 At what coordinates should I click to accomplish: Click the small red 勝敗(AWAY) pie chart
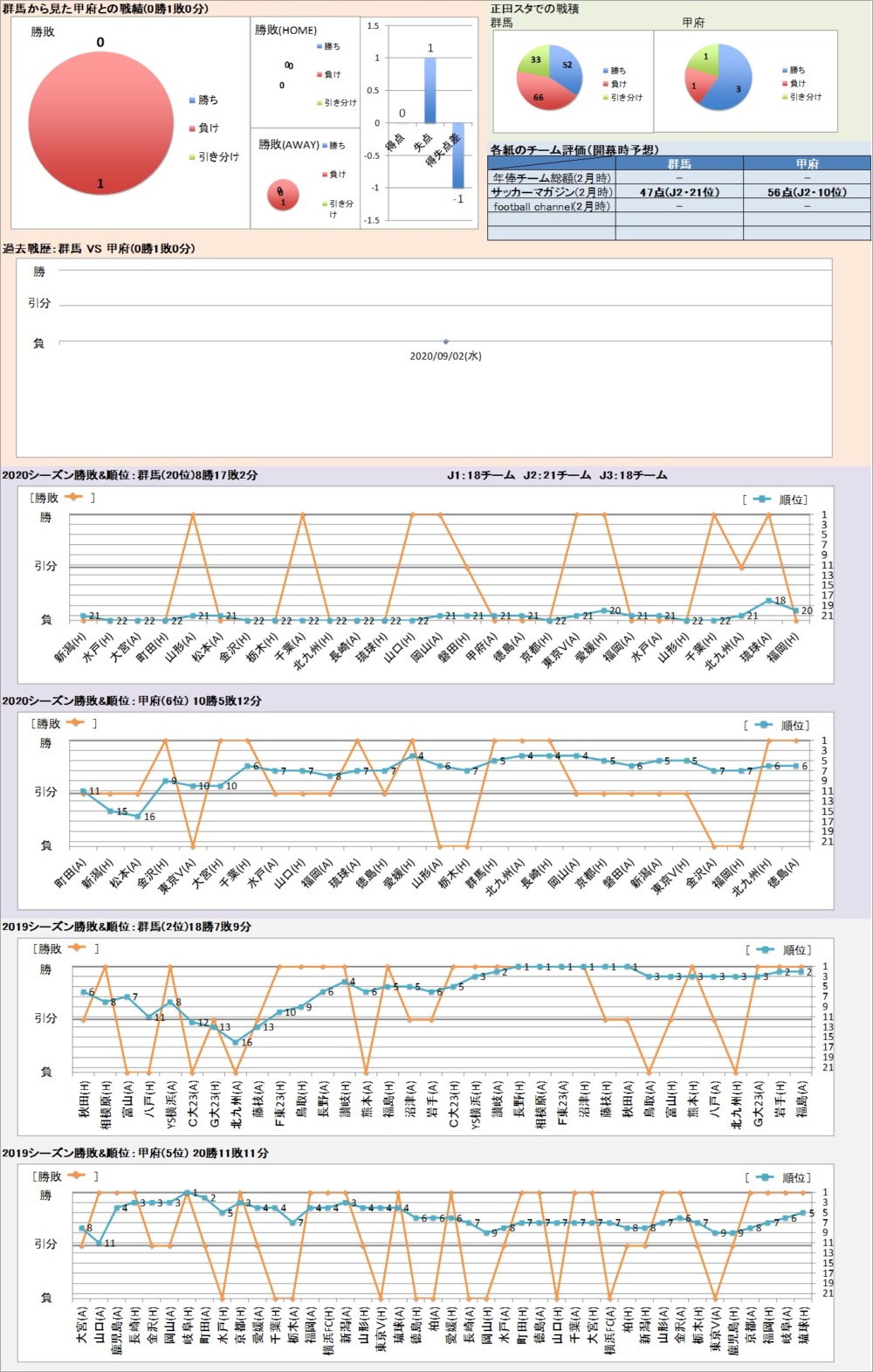pos(283,196)
